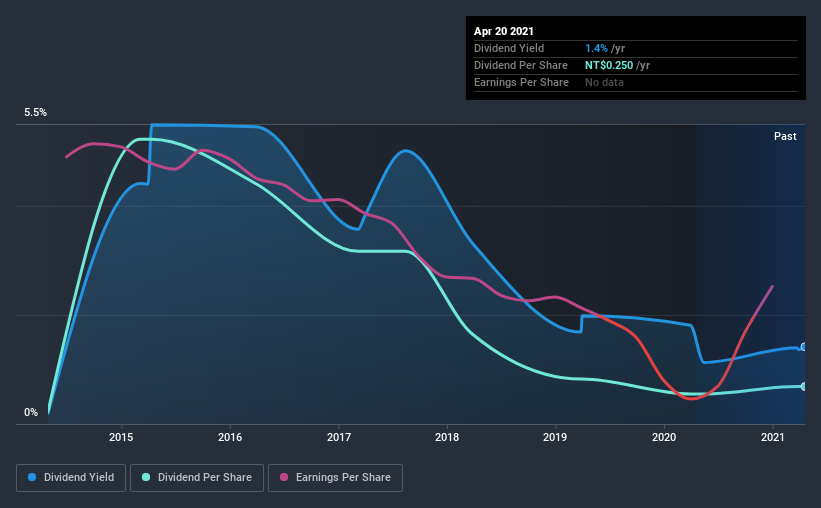Click the 2015 x-axis label
The image size is (821, 508).
121,437
